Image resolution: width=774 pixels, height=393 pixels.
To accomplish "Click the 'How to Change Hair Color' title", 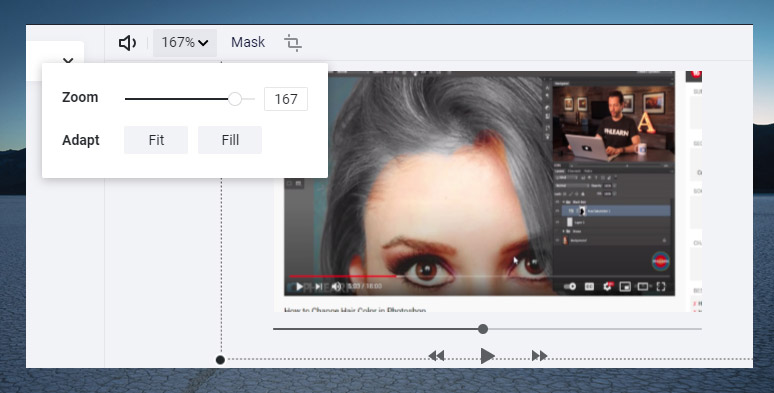I will pos(355,311).
